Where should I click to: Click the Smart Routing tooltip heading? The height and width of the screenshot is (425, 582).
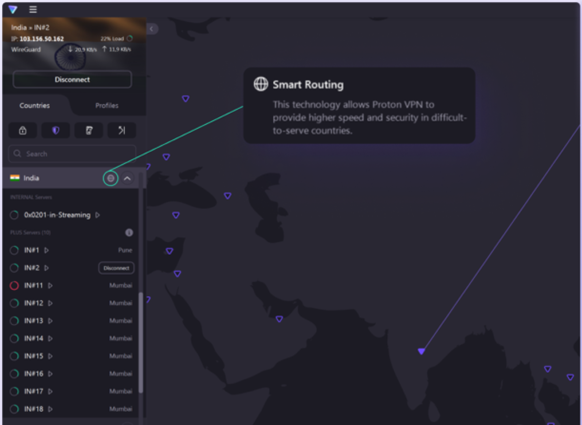(x=308, y=85)
